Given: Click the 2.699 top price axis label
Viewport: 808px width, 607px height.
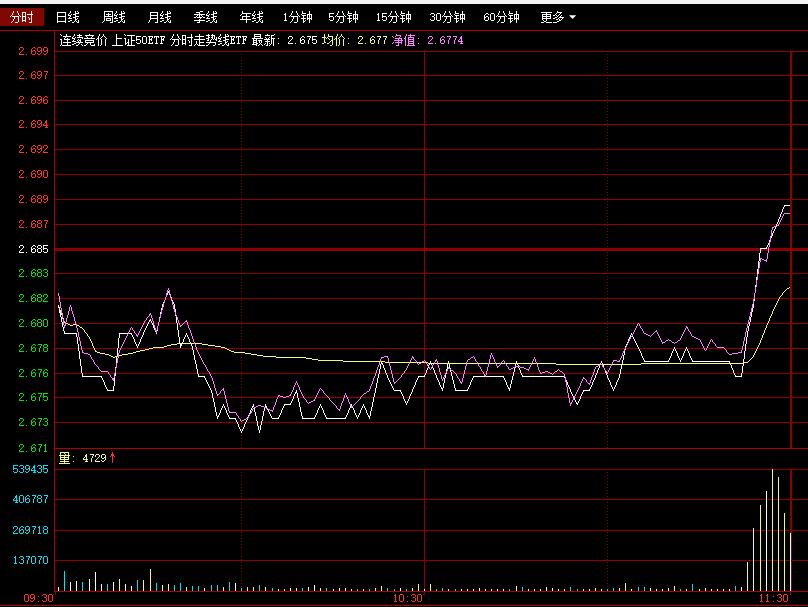Looking at the screenshot, I should [33, 51].
